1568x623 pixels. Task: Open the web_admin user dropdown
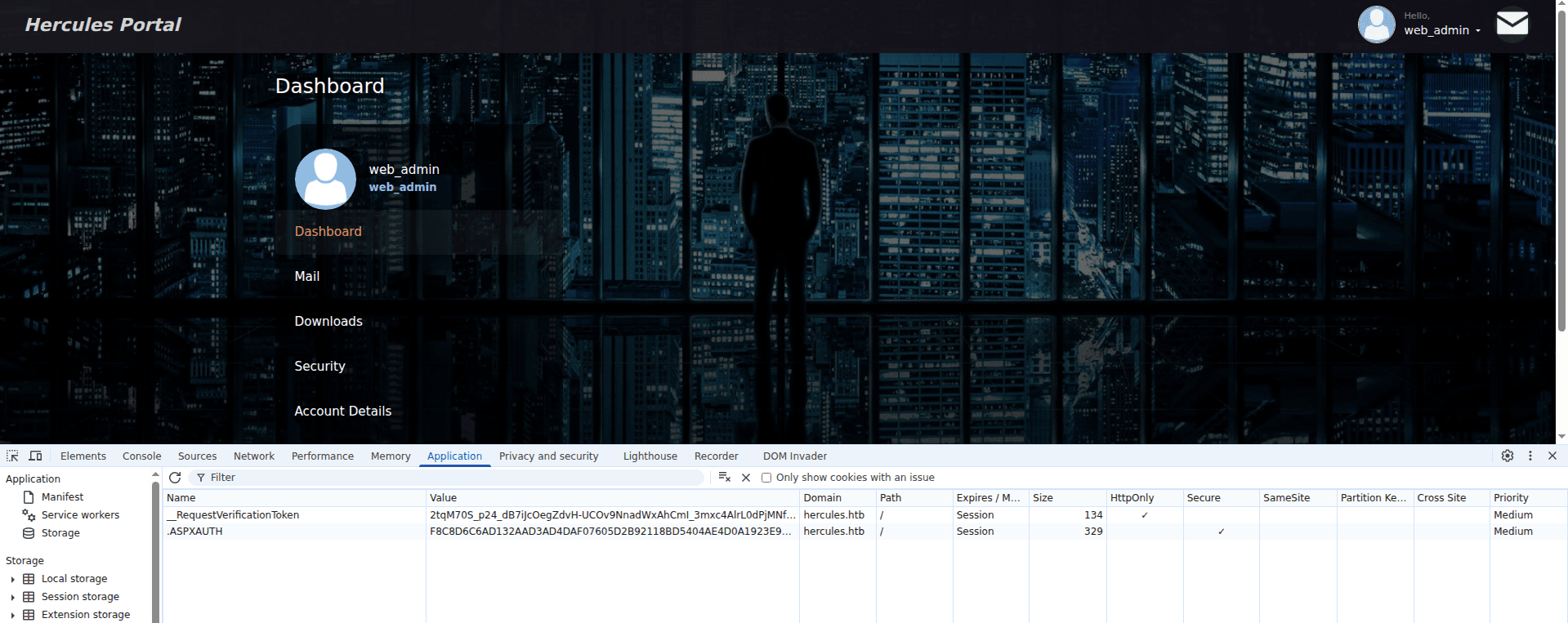tap(1442, 30)
